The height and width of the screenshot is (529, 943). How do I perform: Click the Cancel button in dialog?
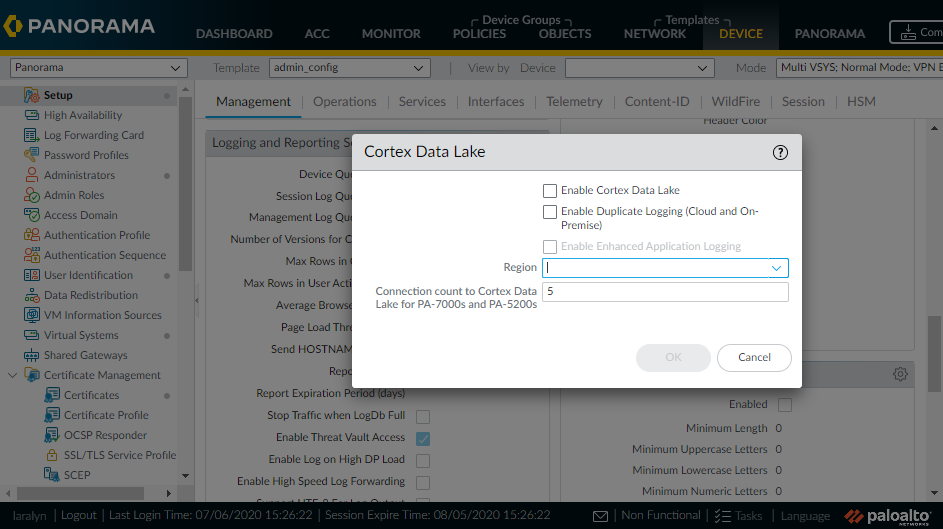(754, 357)
